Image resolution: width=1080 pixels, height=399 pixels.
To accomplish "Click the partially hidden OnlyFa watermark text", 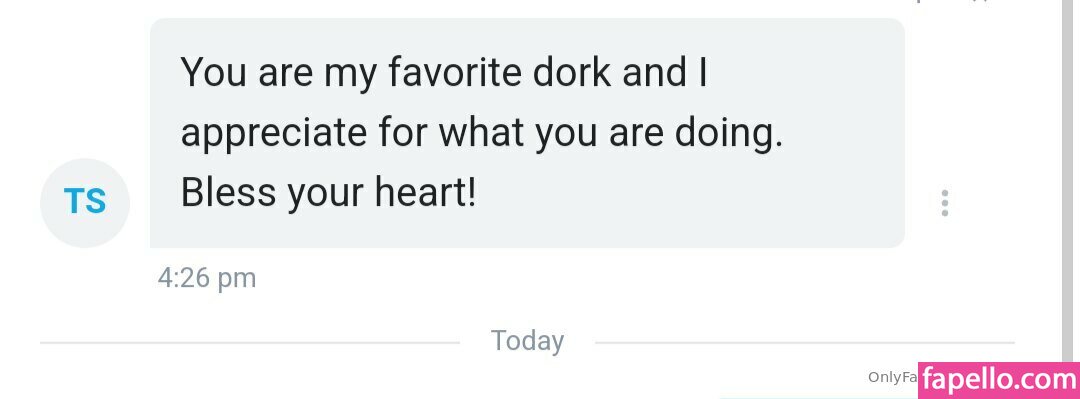I will pos(893,377).
